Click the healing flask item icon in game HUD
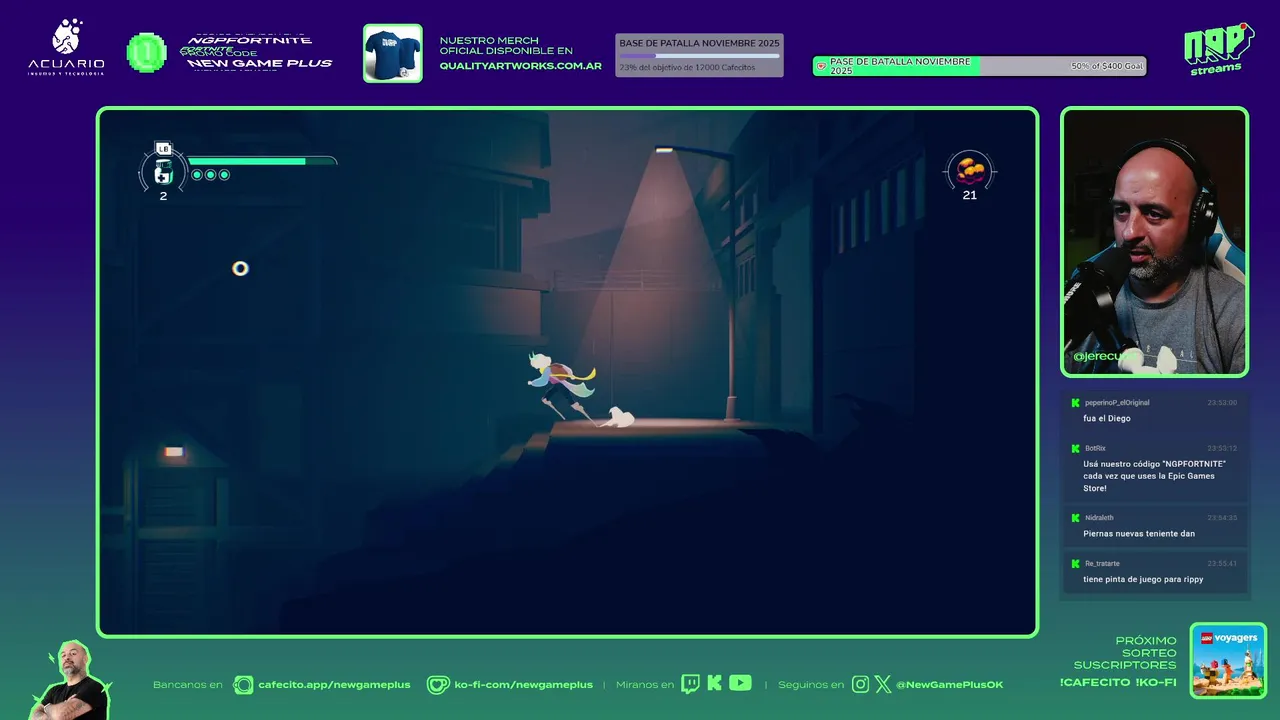Image resolution: width=1280 pixels, height=720 pixels. click(x=163, y=172)
